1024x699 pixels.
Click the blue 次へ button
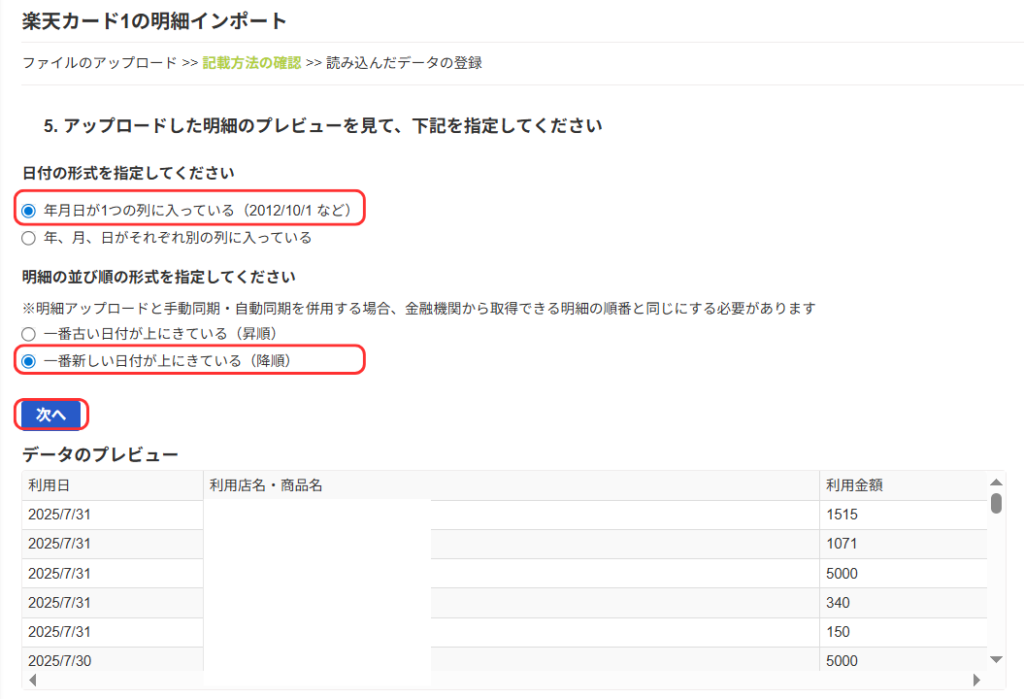[51, 414]
